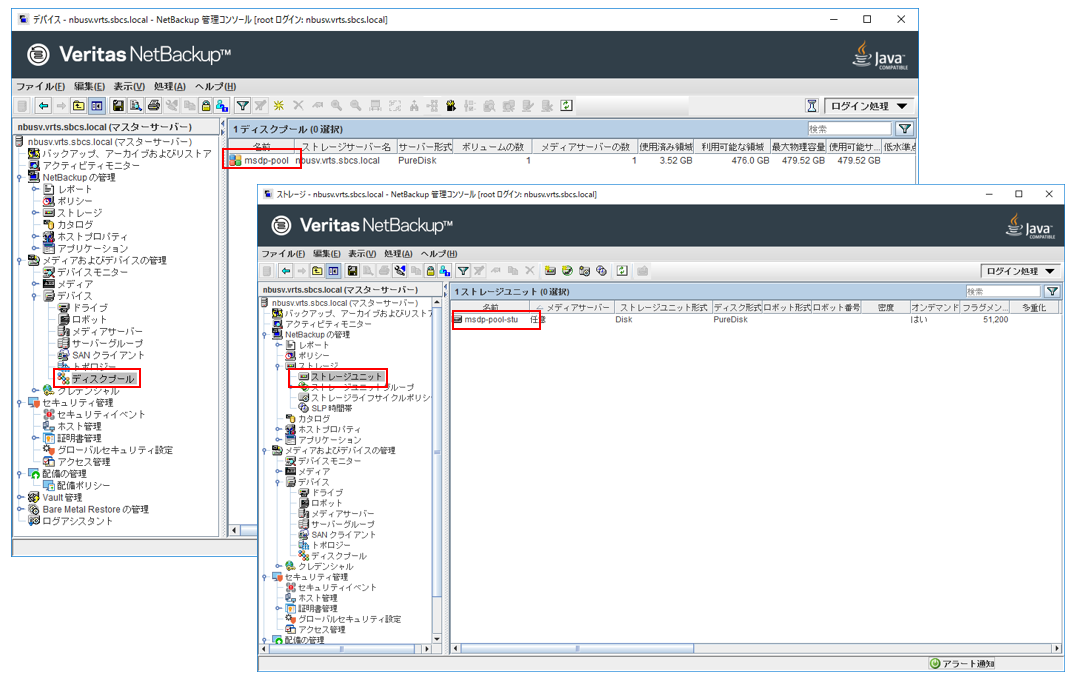1073x679 pixels.
Task: Click funnel filter icon in Storage window toolbar
Action: click(x=463, y=271)
